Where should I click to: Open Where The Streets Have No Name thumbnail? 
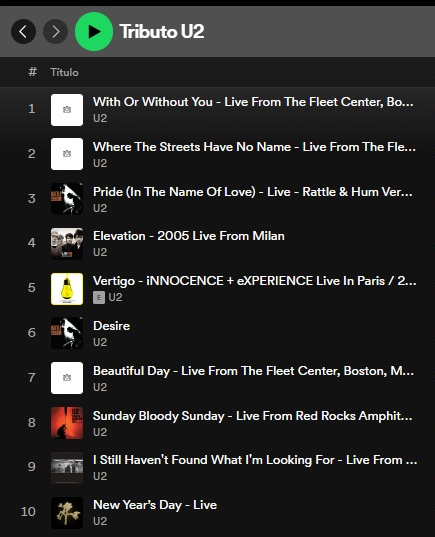67,154
